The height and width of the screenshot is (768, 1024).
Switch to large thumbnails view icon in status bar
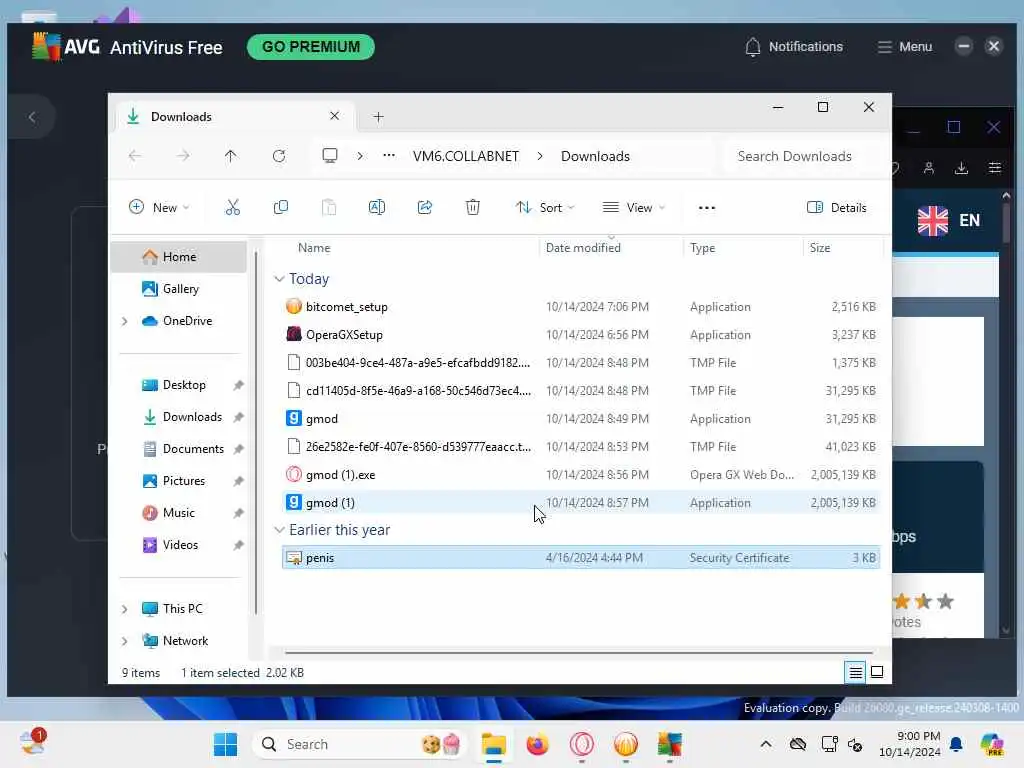pos(877,672)
